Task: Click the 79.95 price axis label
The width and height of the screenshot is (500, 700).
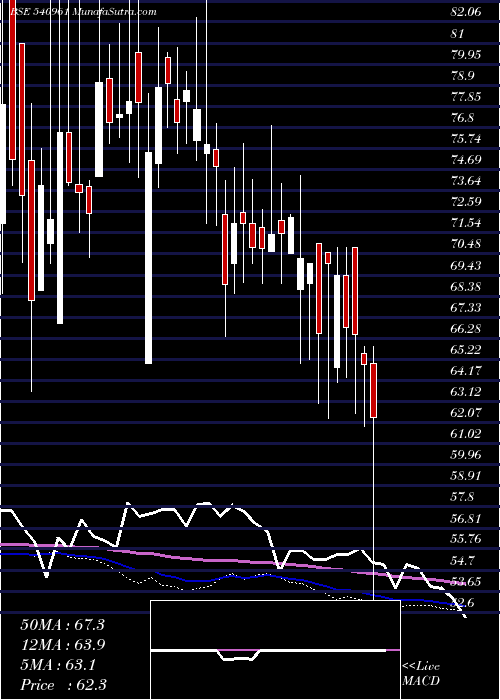Action: [466, 54]
